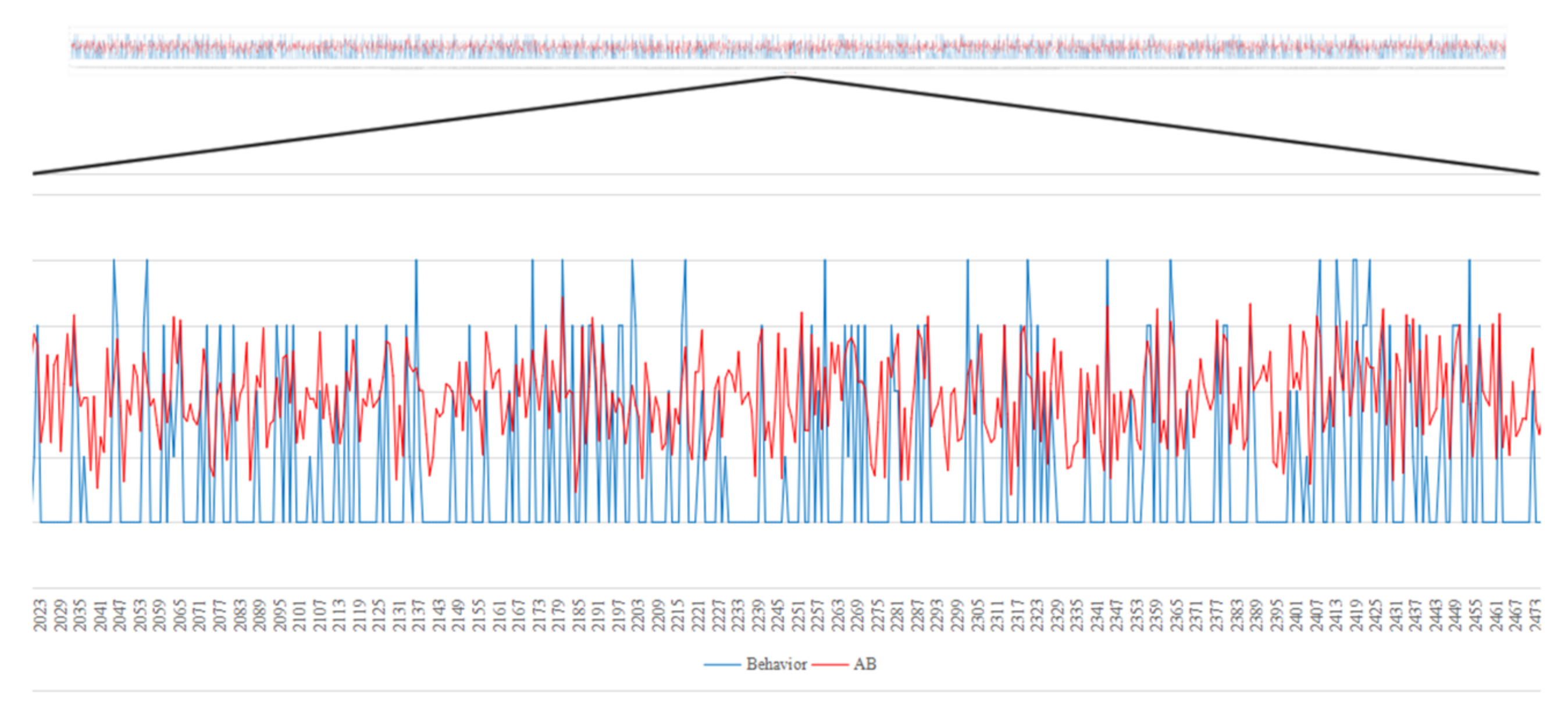Image resolution: width=1568 pixels, height=714 pixels.
Task: Select the x-axis tick label 2137
Action: point(418,615)
